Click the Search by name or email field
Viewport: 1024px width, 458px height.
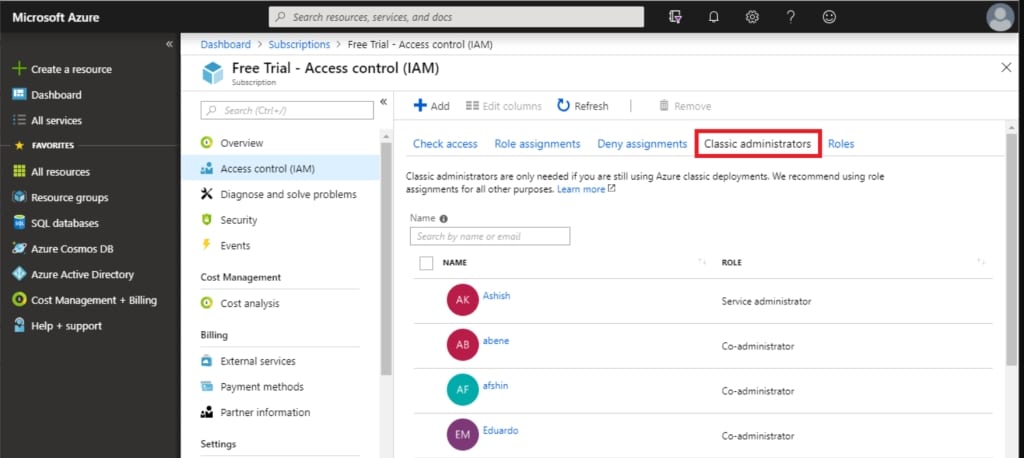pos(490,237)
